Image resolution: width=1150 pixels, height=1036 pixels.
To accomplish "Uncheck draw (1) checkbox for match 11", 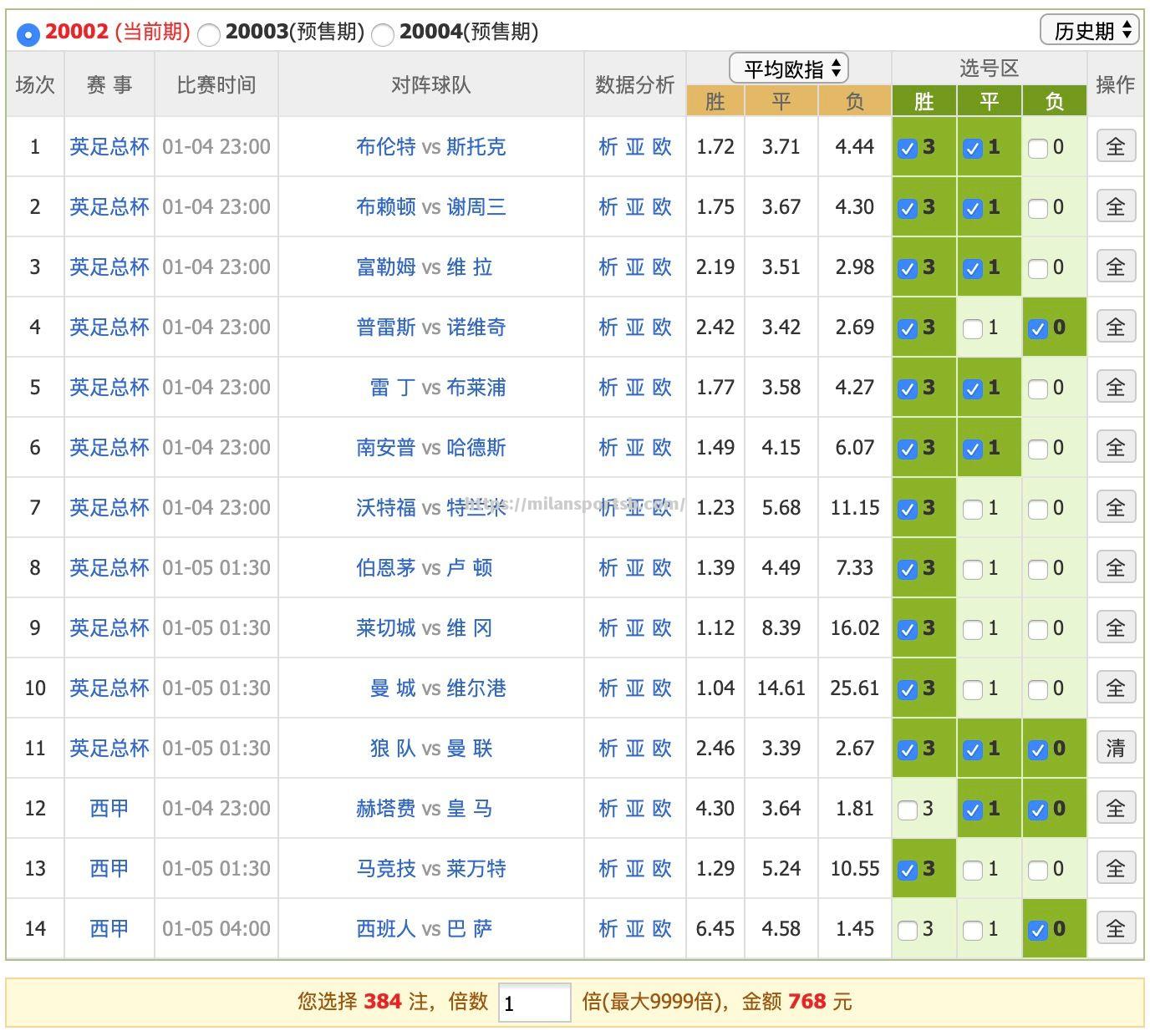I will click(973, 749).
